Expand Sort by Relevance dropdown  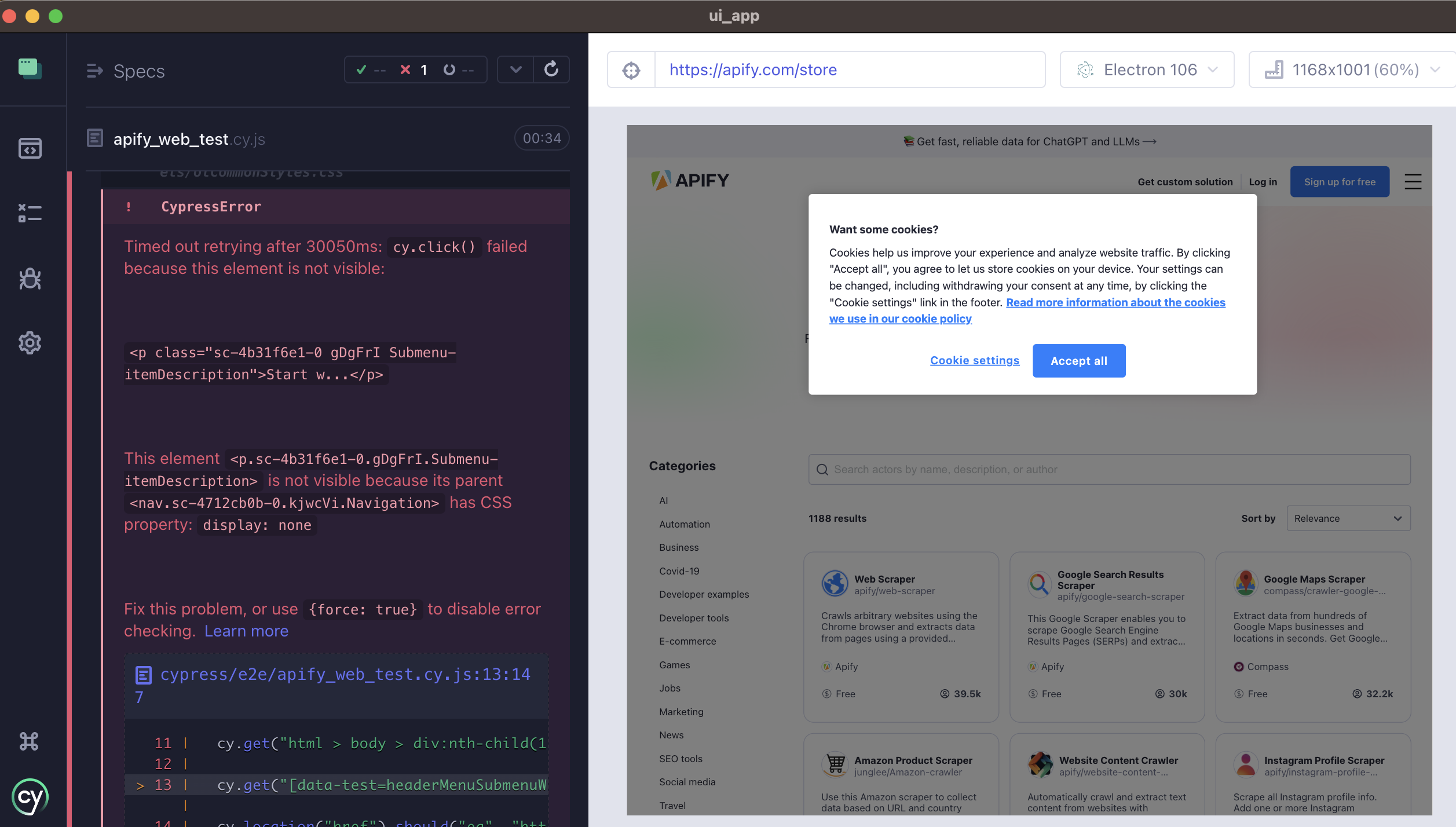(x=1348, y=518)
